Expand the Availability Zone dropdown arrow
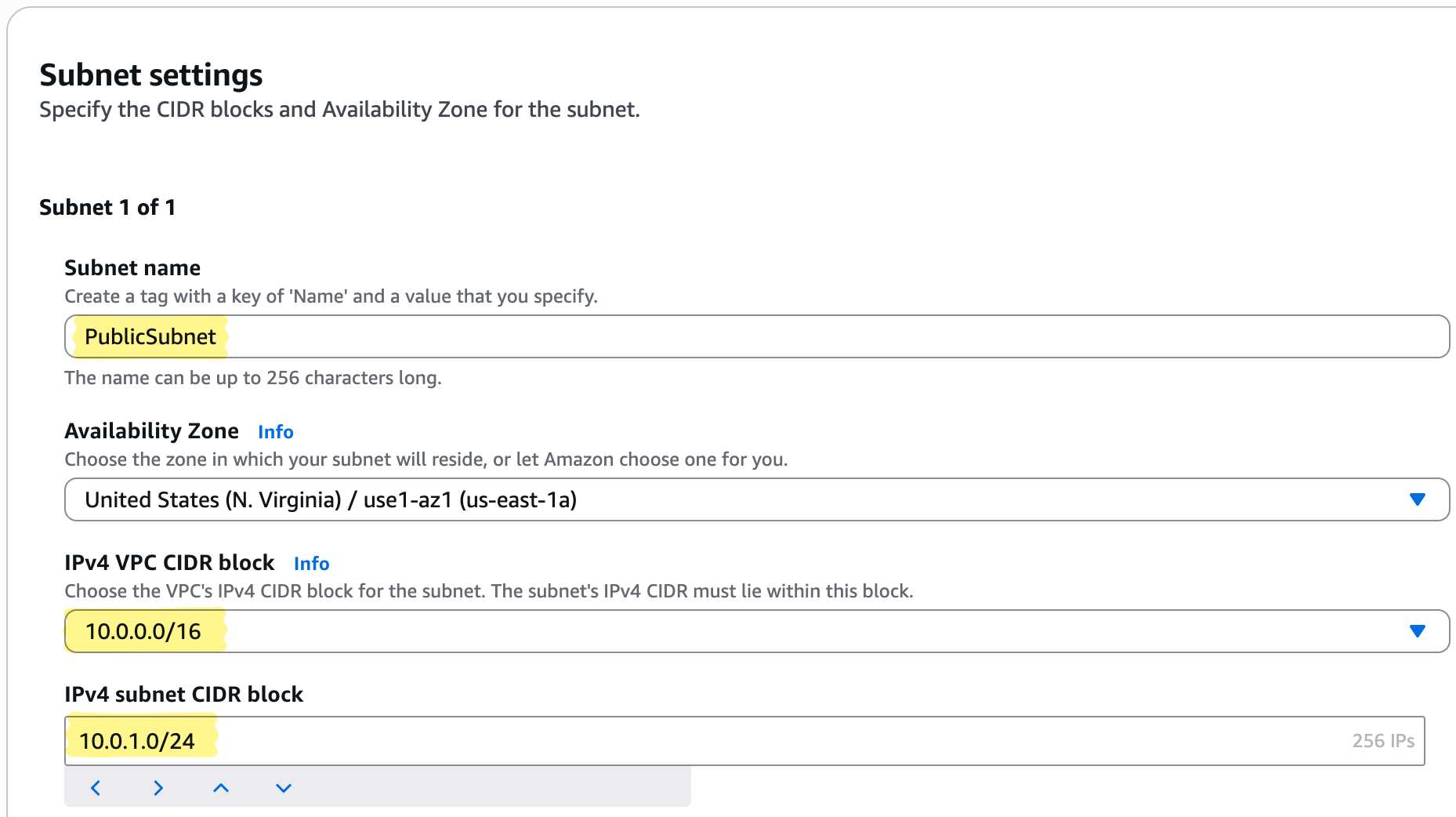This screenshot has width=1456, height=817. click(x=1417, y=499)
